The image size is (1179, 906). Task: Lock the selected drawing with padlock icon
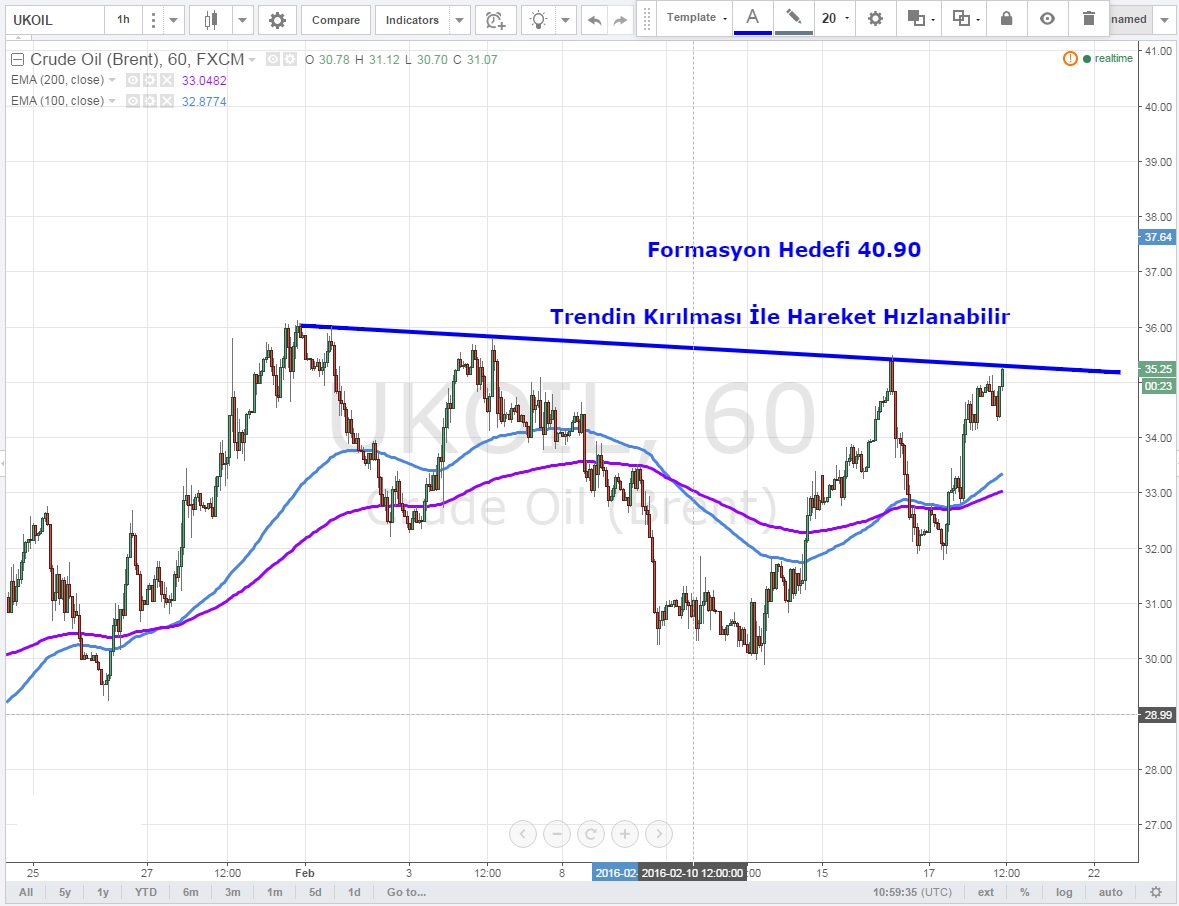click(x=1006, y=18)
